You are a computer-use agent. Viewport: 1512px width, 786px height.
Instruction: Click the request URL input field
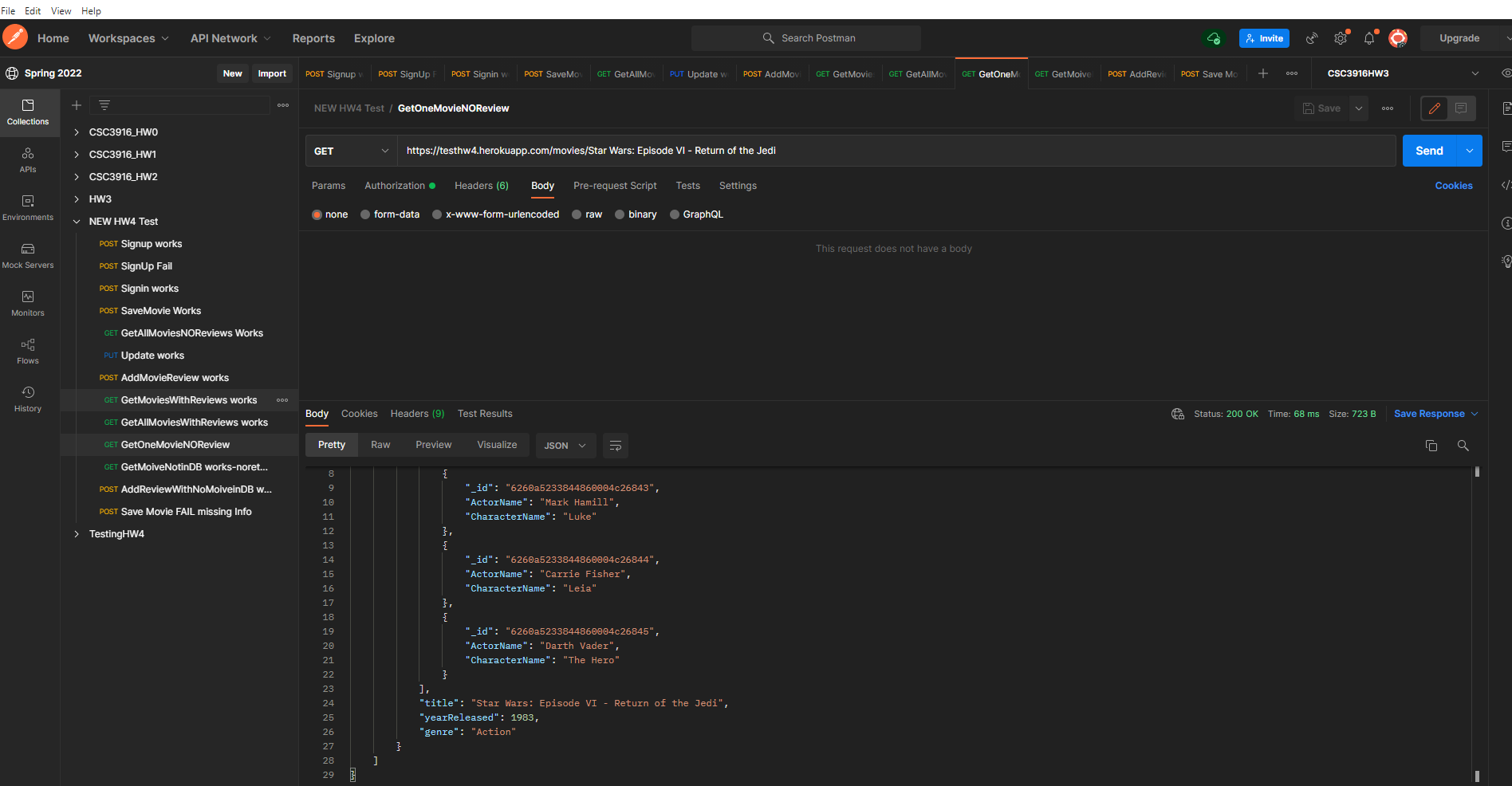718,150
